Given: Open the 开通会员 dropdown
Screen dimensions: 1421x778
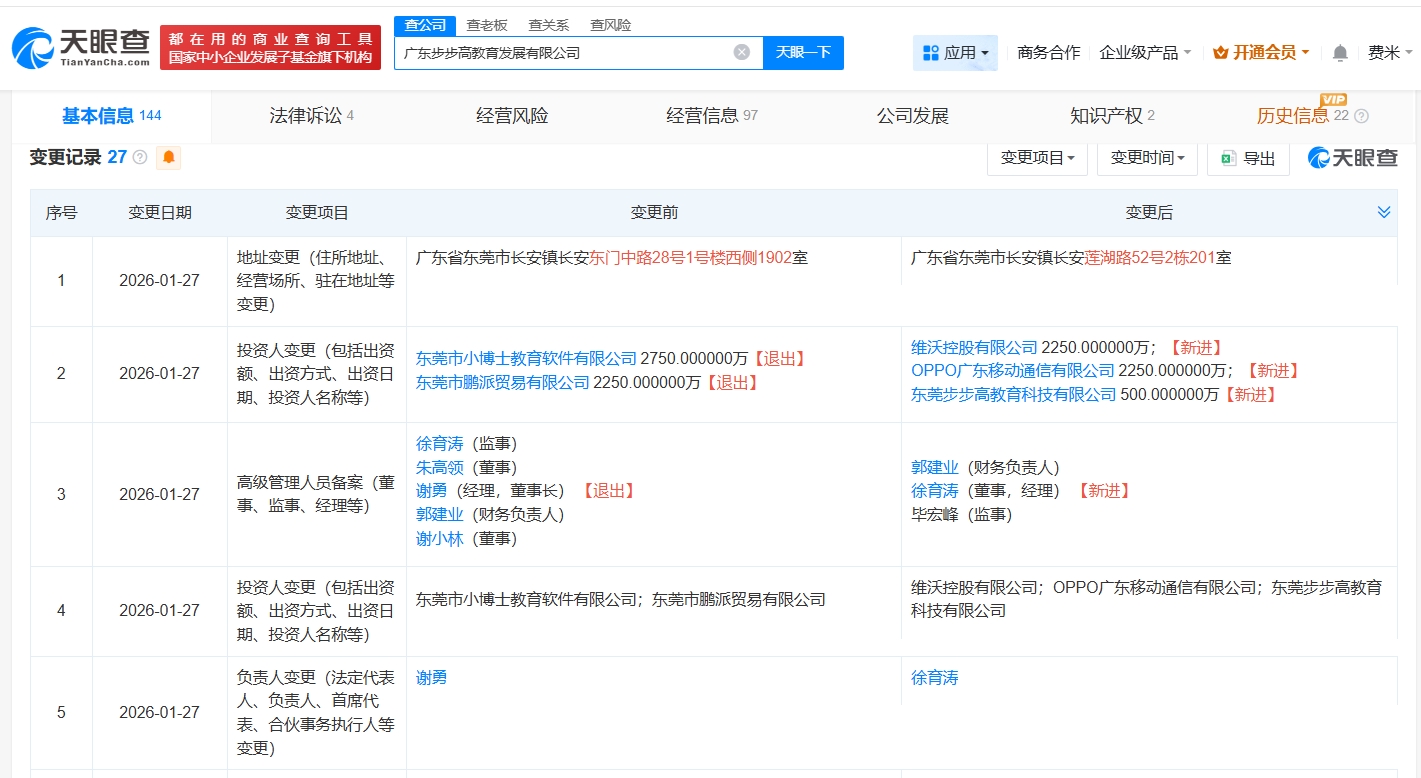Looking at the screenshot, I should (1261, 53).
